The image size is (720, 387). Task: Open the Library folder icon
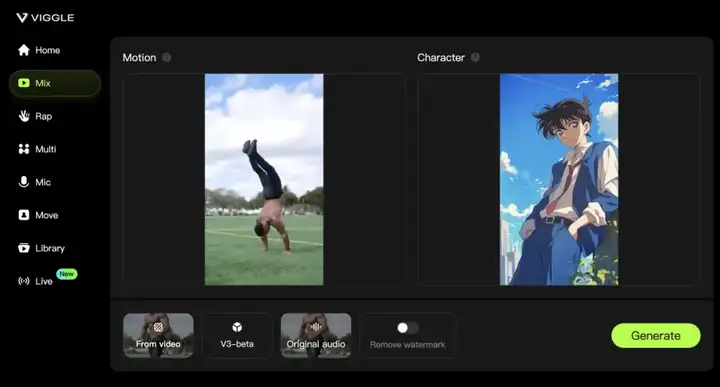(x=24, y=248)
